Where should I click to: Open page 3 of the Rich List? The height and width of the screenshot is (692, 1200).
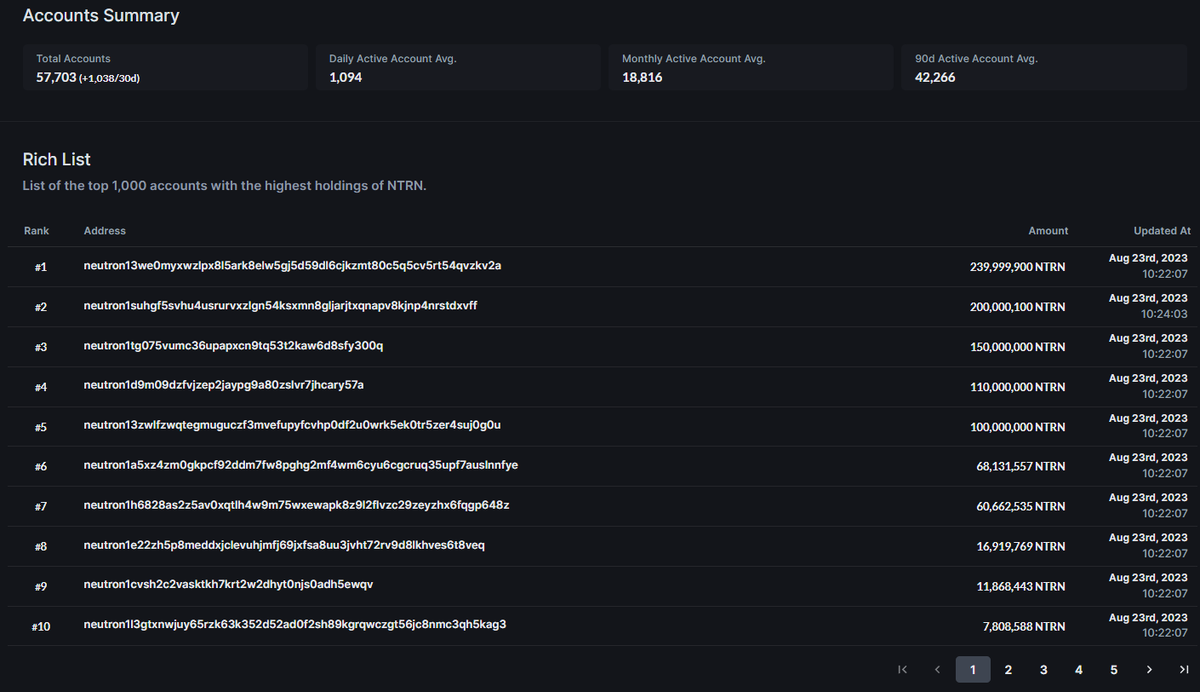point(1043,669)
